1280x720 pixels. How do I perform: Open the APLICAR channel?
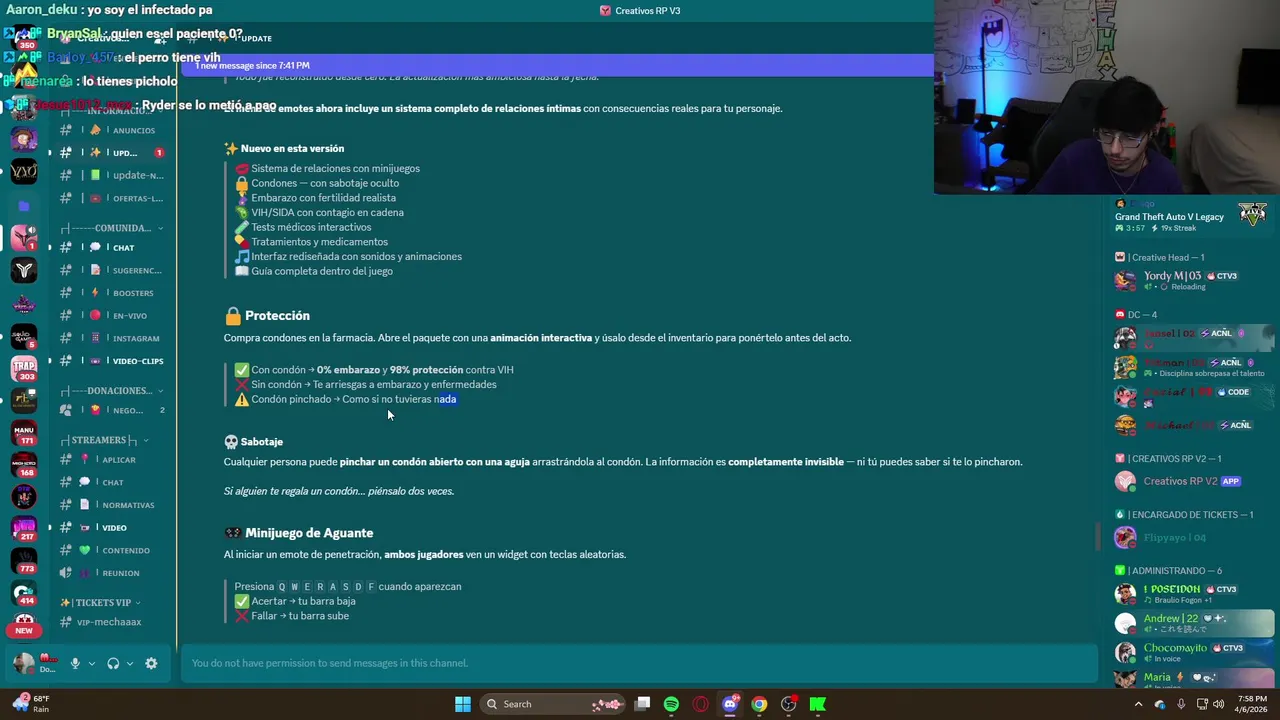112,460
